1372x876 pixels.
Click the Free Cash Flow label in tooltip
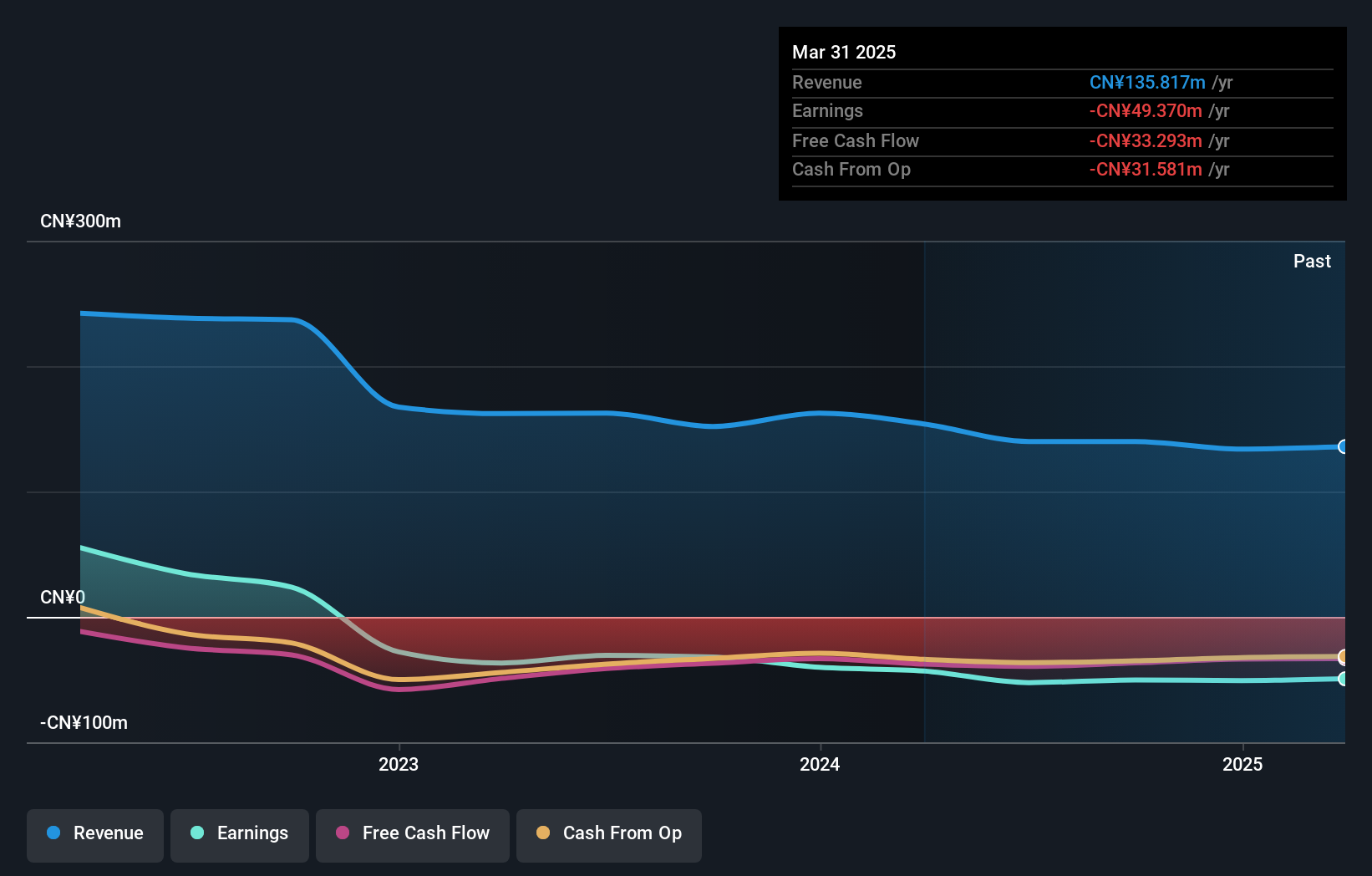[x=856, y=140]
